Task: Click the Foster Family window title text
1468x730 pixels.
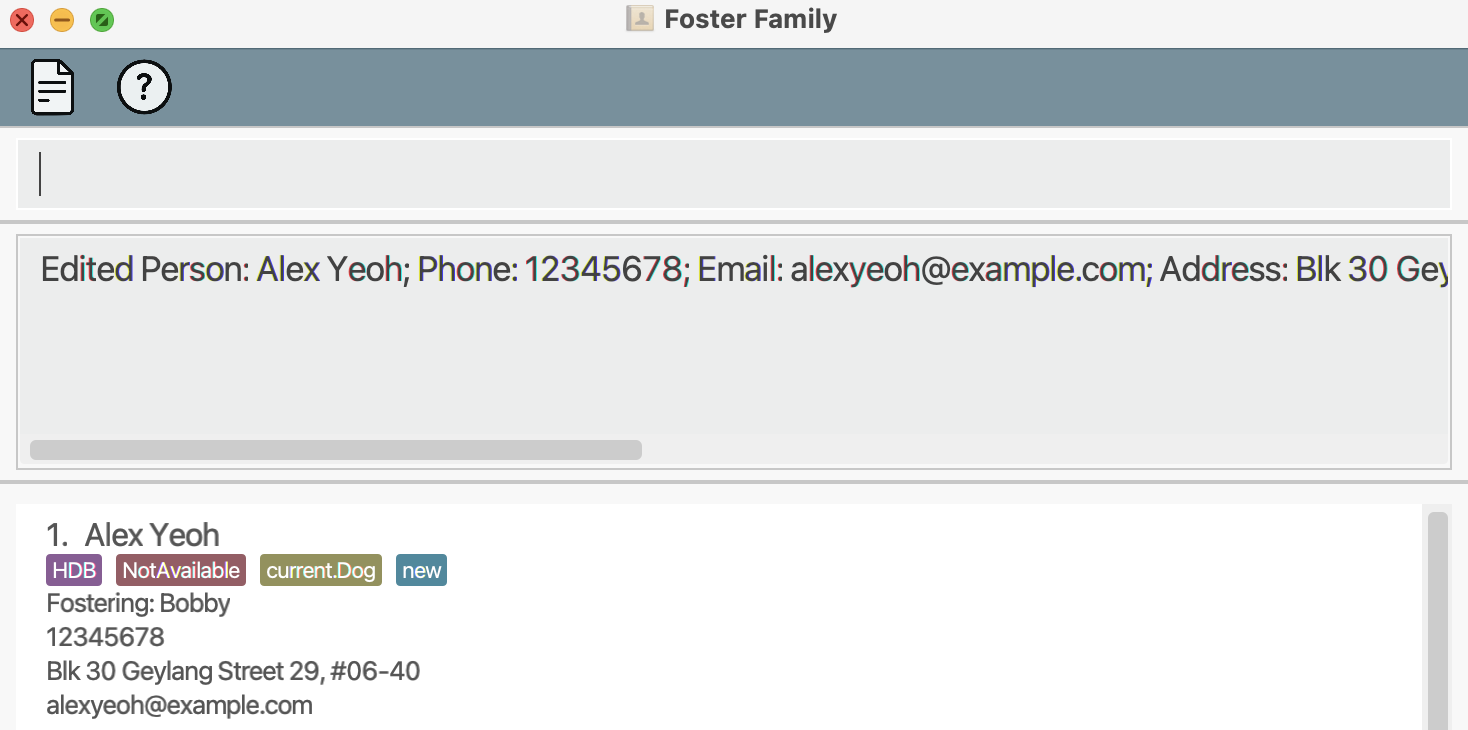Action: click(750, 19)
